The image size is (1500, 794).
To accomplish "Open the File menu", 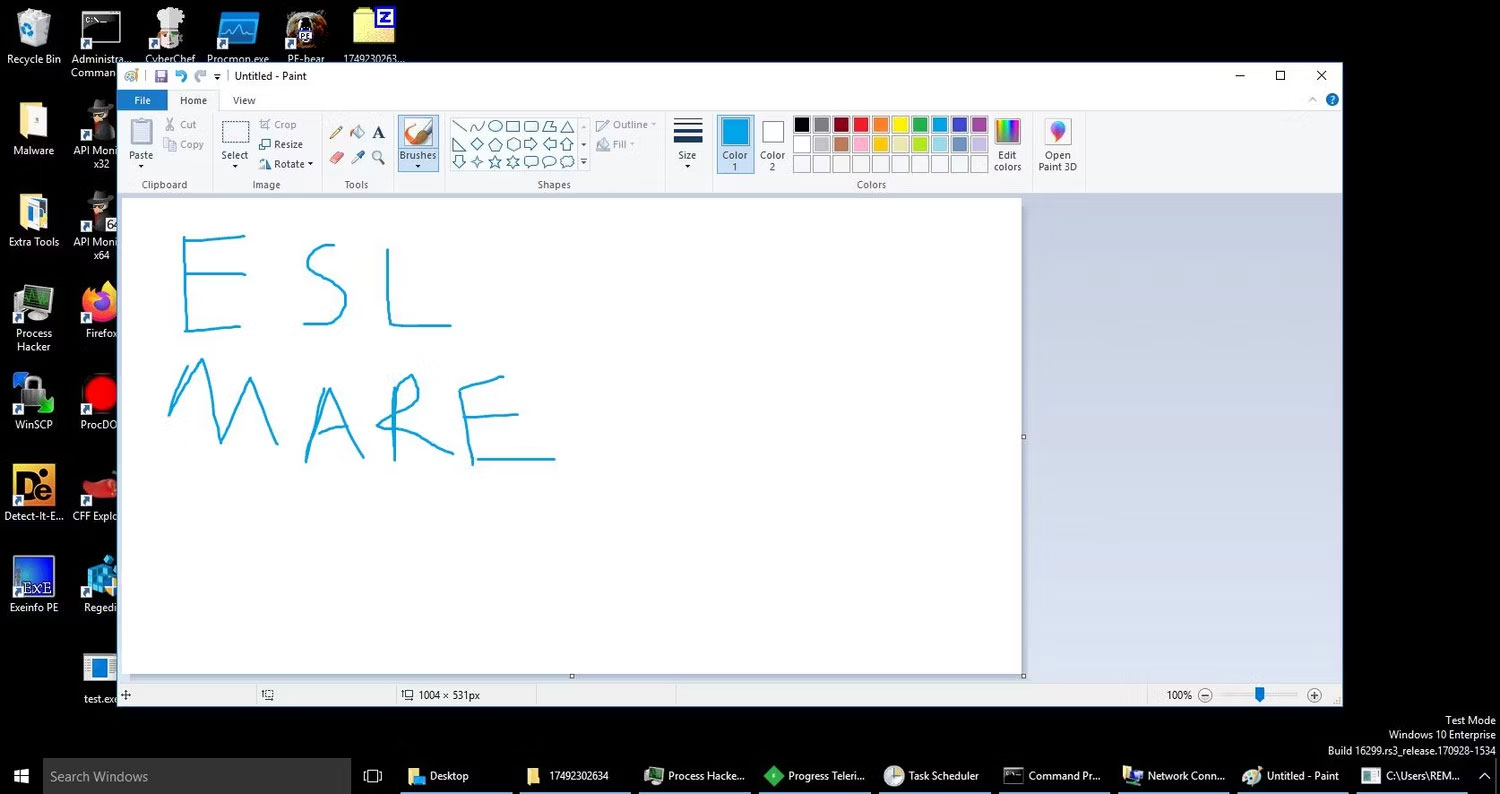I will (x=142, y=100).
